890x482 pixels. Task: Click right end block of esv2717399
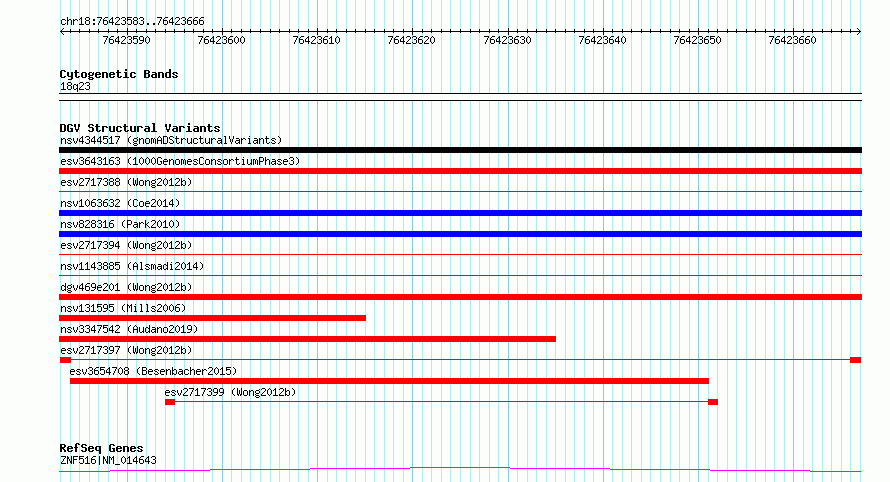[713, 402]
